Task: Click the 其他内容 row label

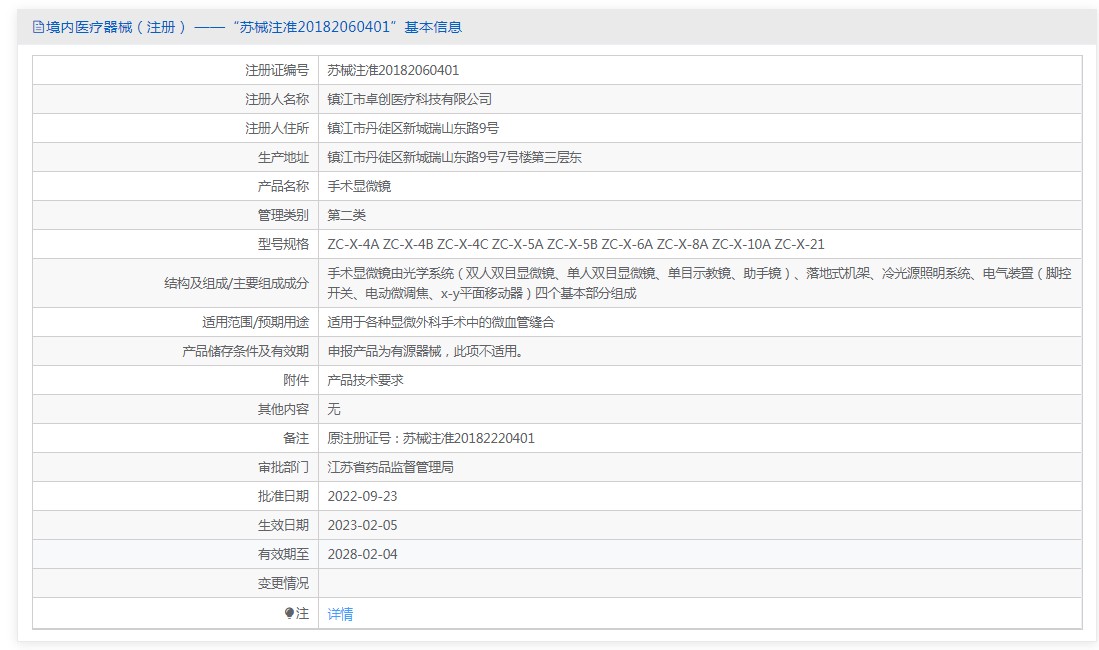Action: tap(283, 409)
